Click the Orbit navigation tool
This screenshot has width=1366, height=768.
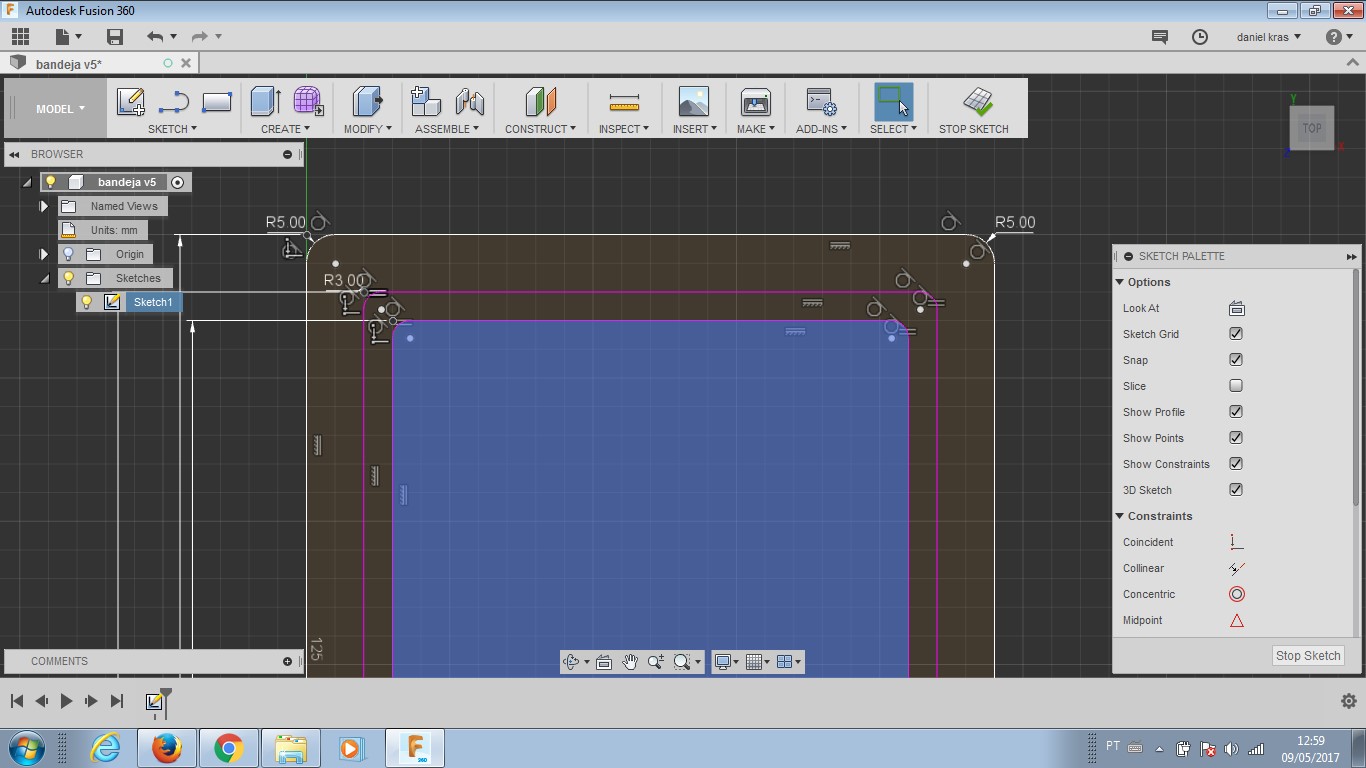click(571, 662)
